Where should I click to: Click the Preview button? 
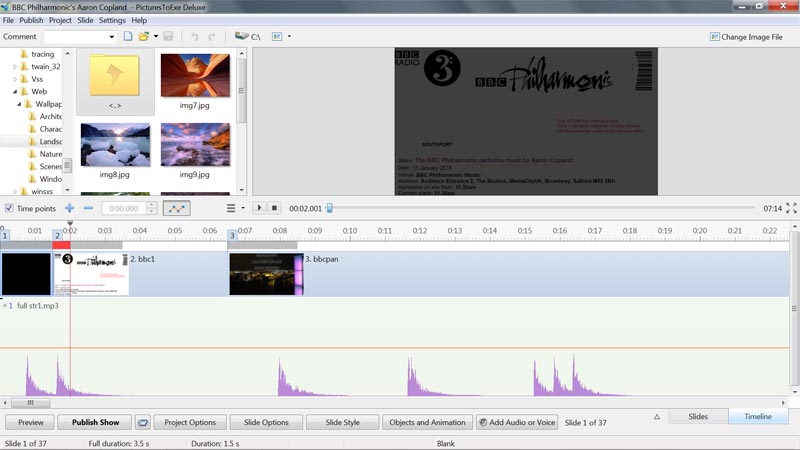pos(31,422)
